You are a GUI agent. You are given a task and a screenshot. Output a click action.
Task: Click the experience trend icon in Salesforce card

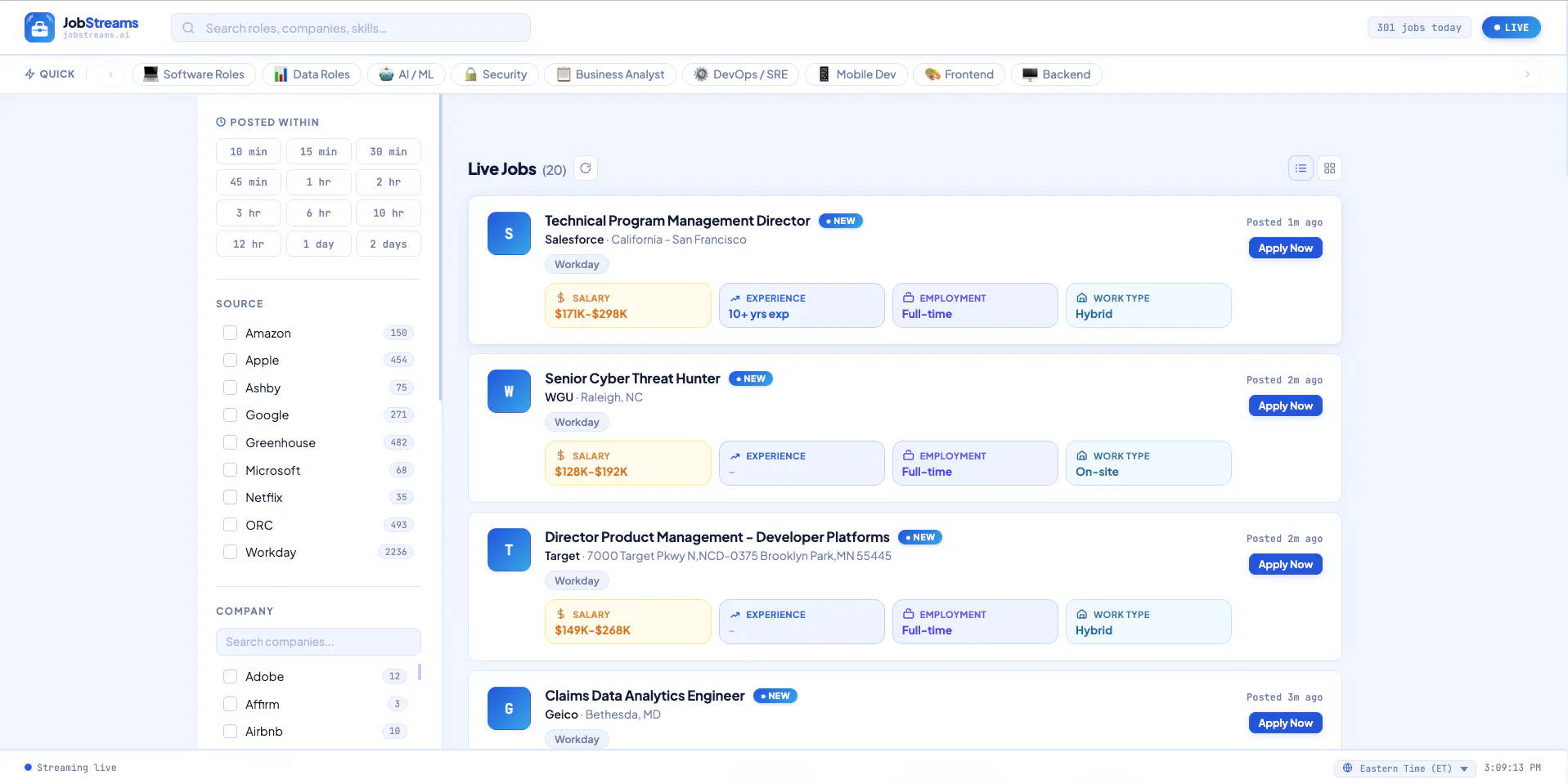[735, 298]
